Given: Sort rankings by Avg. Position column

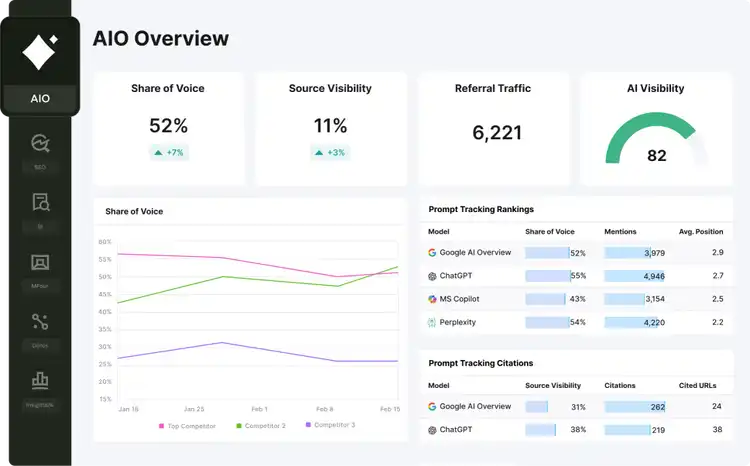Looking at the screenshot, I should click(701, 232).
